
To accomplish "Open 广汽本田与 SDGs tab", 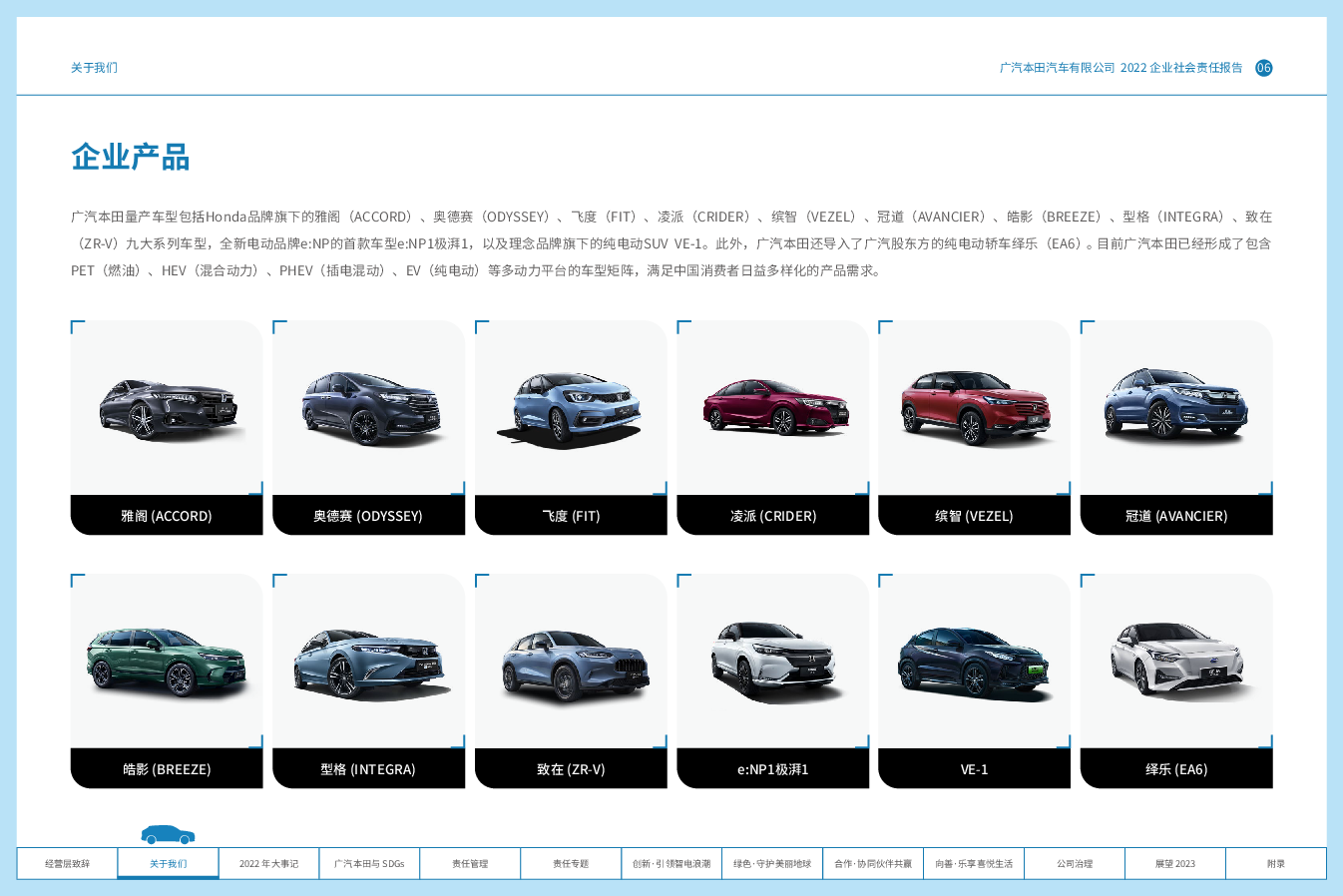I will click(x=369, y=864).
